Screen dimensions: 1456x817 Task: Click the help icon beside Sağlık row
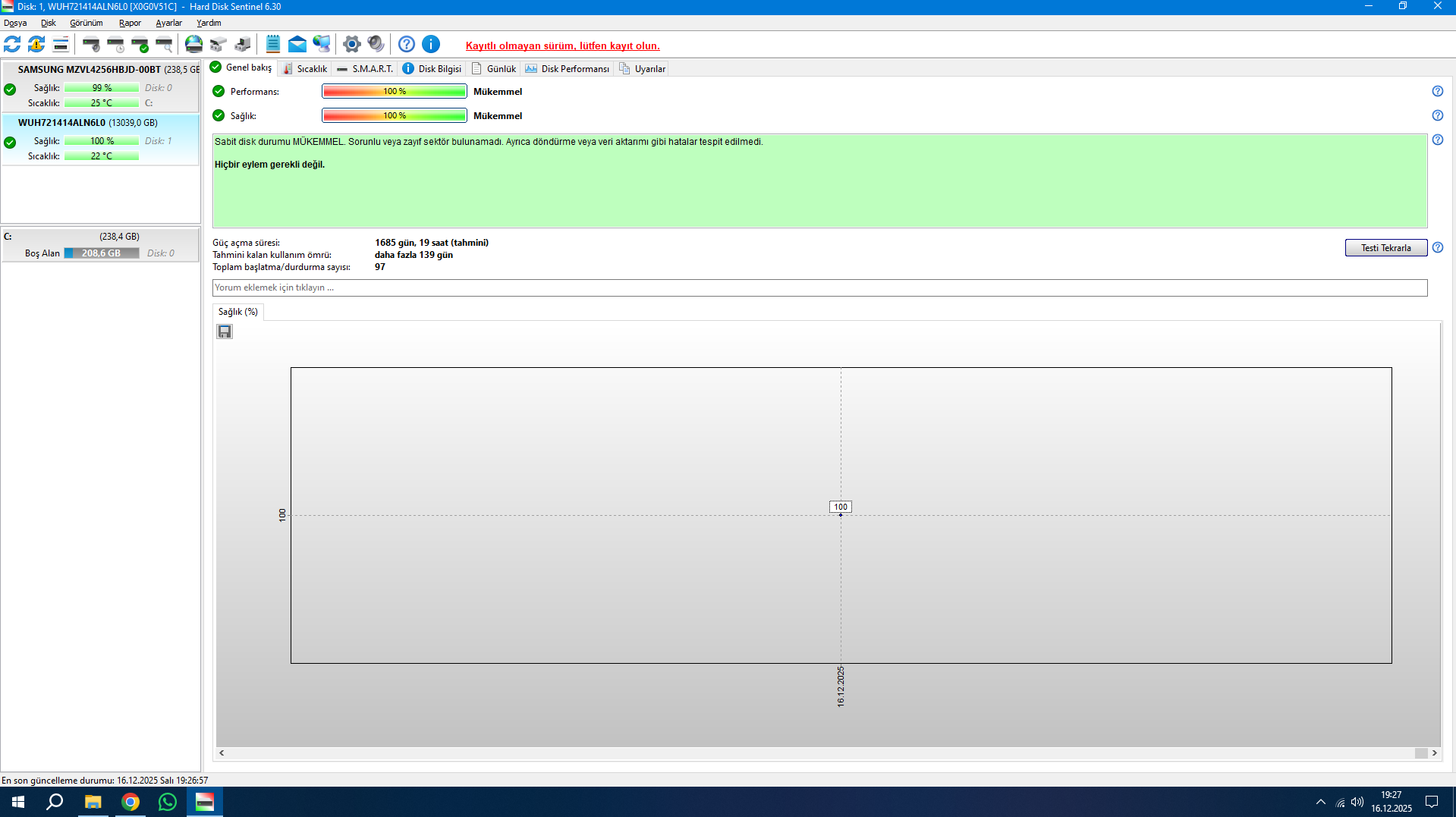(x=1438, y=115)
